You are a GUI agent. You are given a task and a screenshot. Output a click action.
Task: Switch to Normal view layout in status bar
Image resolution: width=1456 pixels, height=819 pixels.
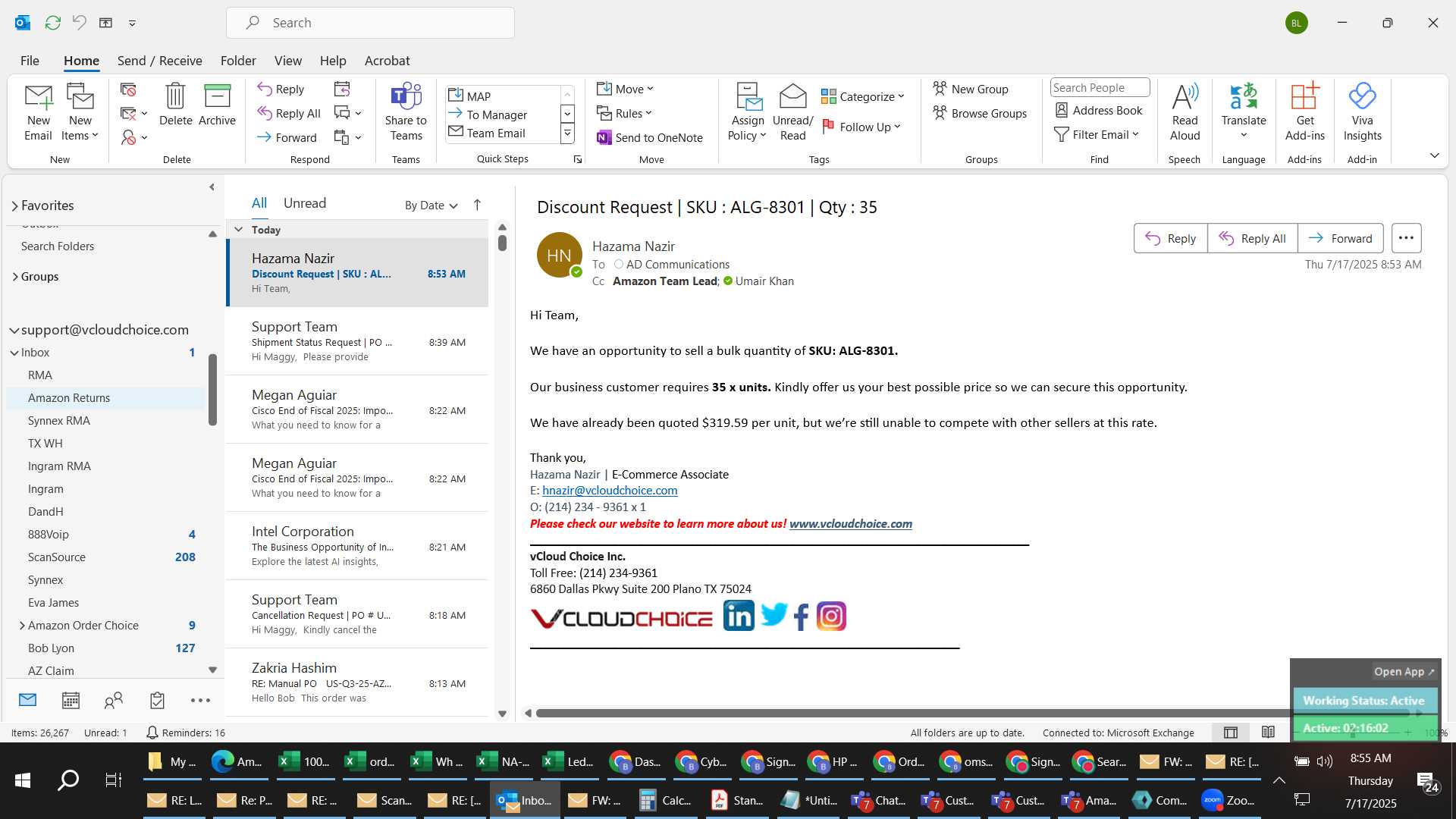coord(1231,733)
